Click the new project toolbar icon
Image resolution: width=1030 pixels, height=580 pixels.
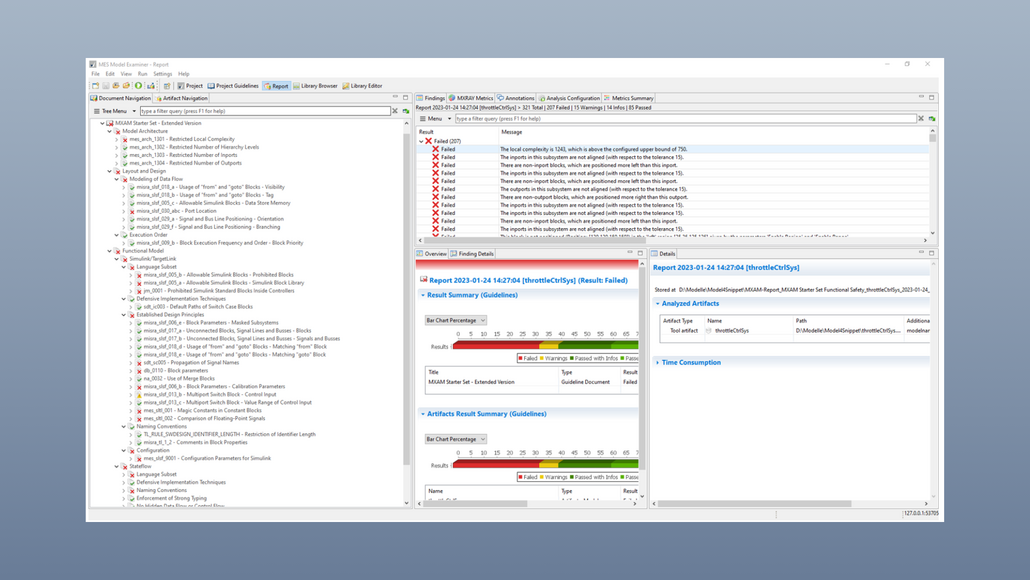point(95,86)
